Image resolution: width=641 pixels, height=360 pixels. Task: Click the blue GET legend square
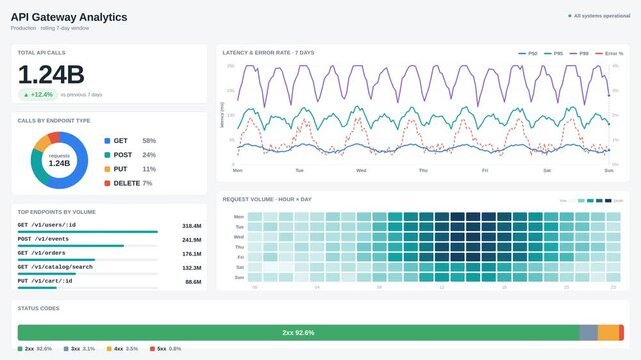click(108, 141)
